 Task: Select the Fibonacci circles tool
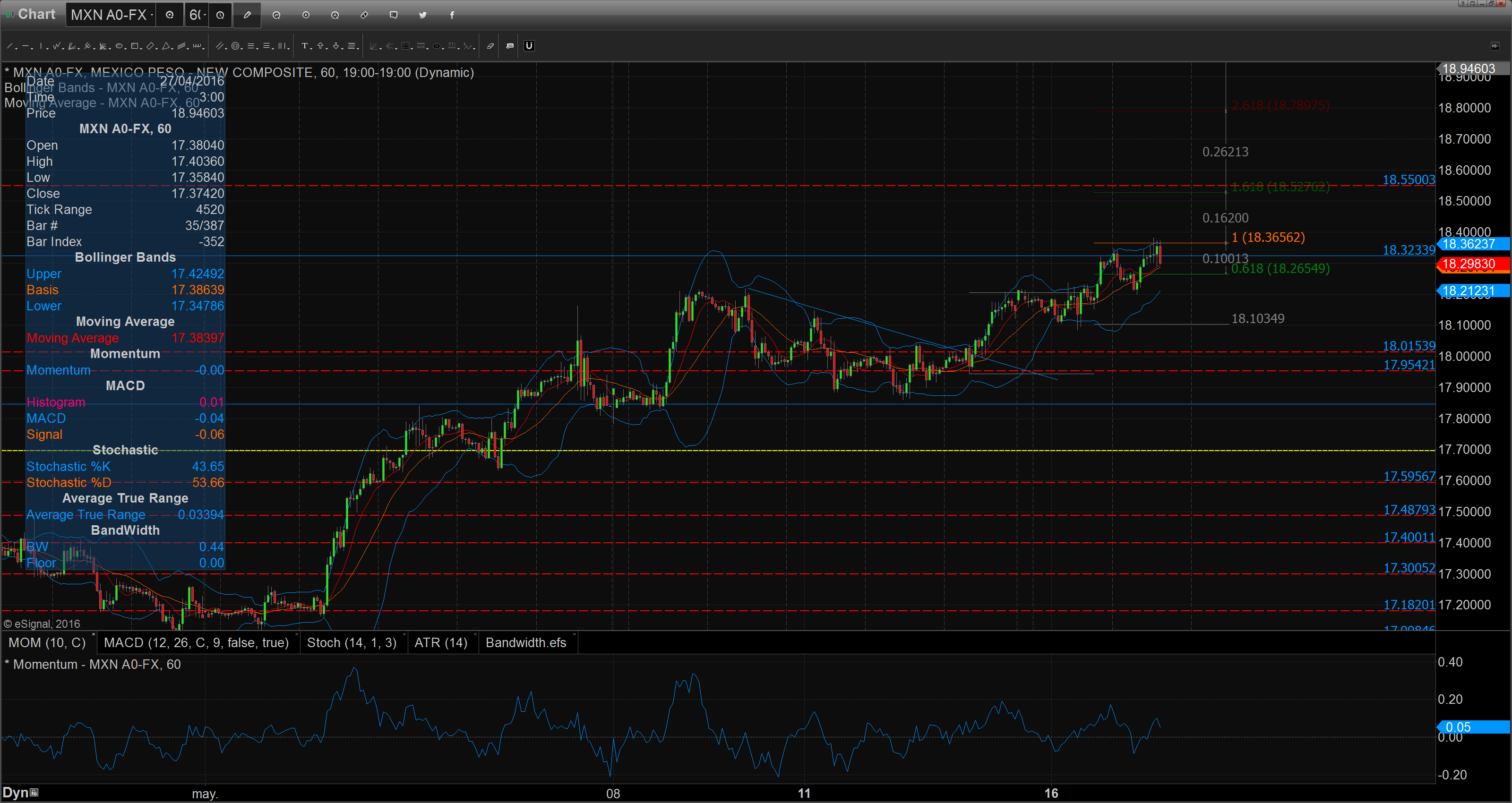click(235, 46)
